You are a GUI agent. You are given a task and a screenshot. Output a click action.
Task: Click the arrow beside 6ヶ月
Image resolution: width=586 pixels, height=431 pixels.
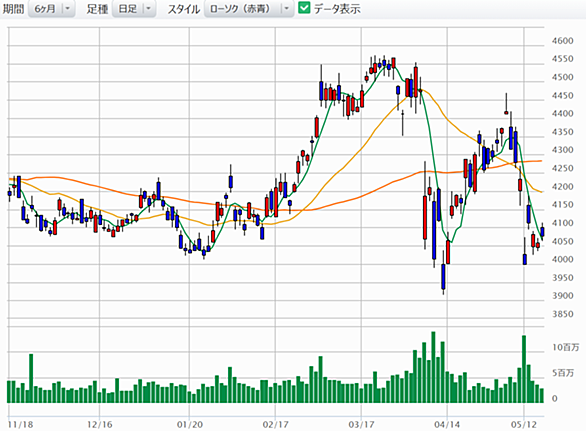coord(68,9)
